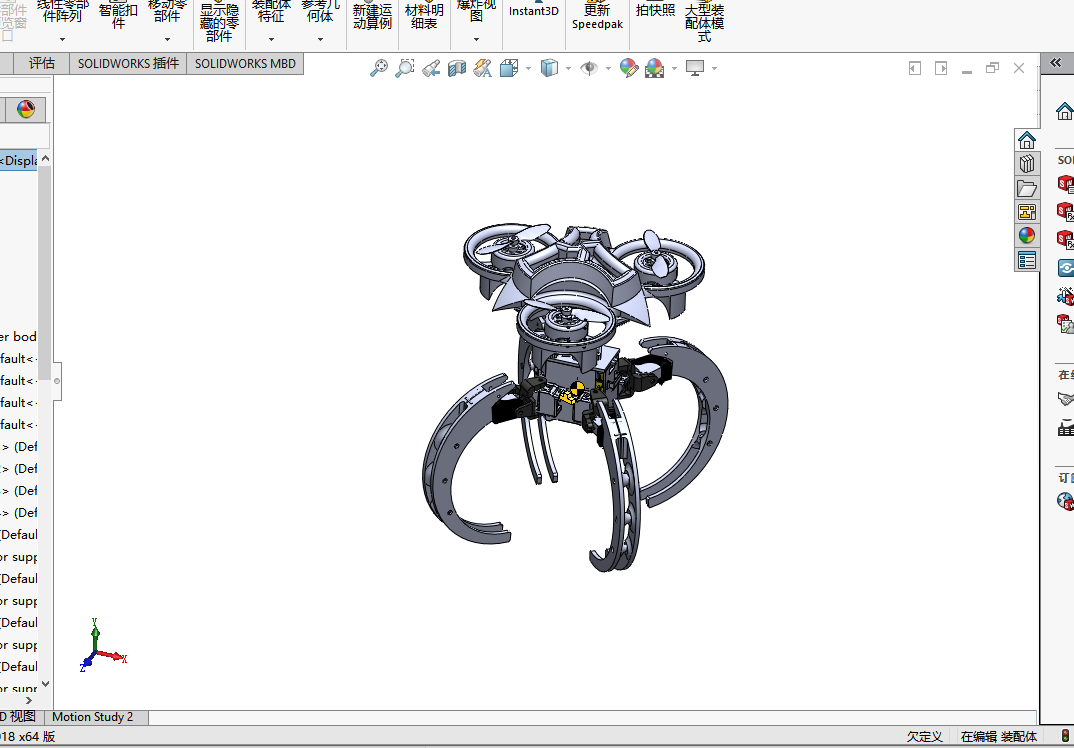Select the Motion Study 2 tab
The width and height of the screenshot is (1074, 748).
click(x=92, y=717)
